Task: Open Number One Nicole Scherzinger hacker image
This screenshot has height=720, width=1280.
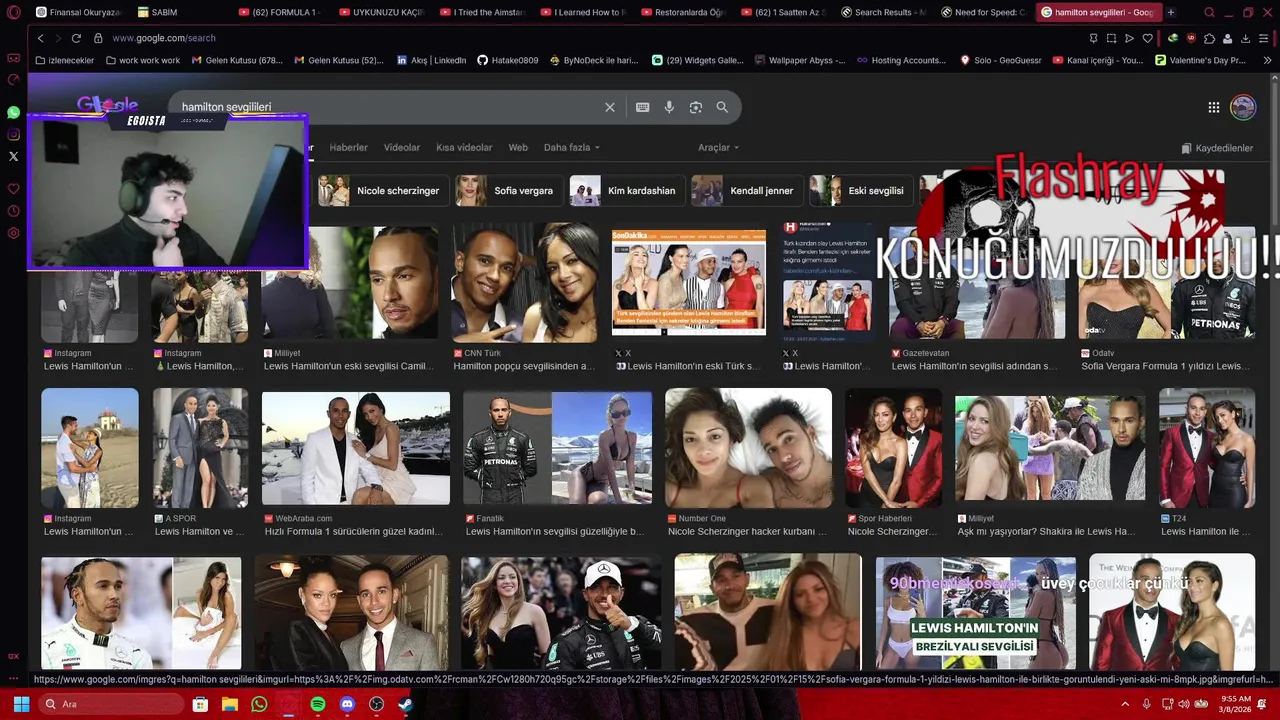Action: pos(748,448)
